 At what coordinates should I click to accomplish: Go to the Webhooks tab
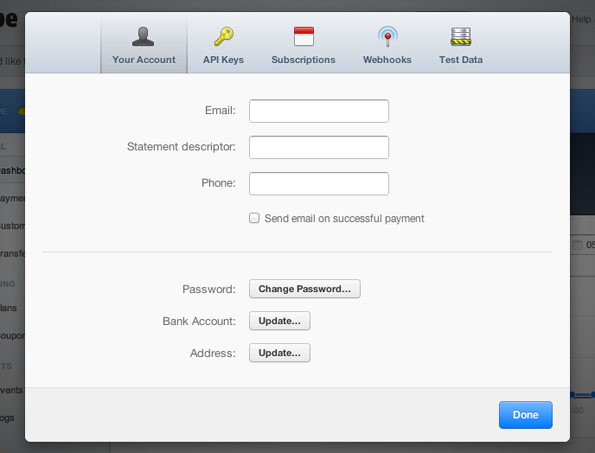387,60
